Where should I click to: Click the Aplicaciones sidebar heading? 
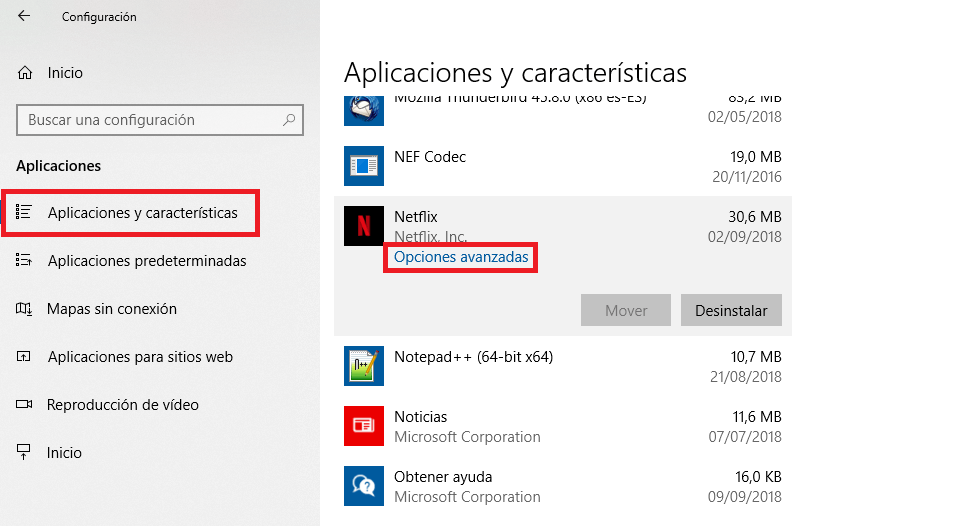point(58,166)
